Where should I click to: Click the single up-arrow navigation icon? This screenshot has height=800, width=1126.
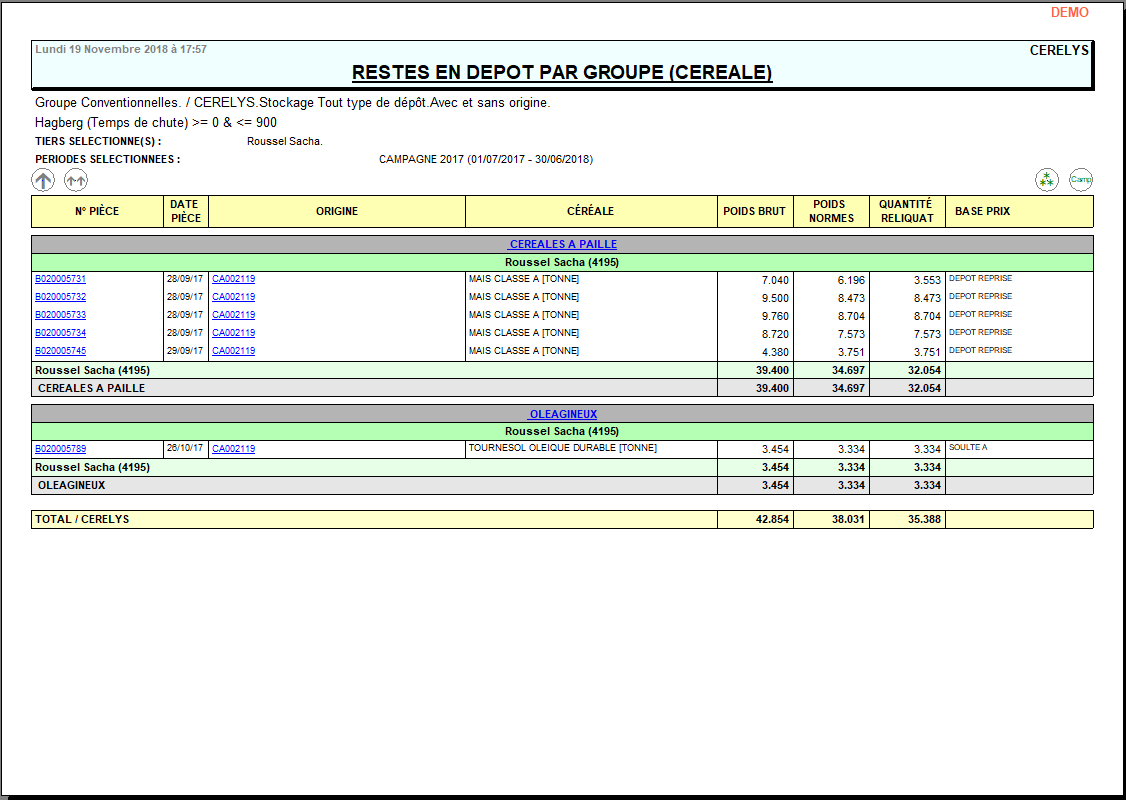click(43, 180)
